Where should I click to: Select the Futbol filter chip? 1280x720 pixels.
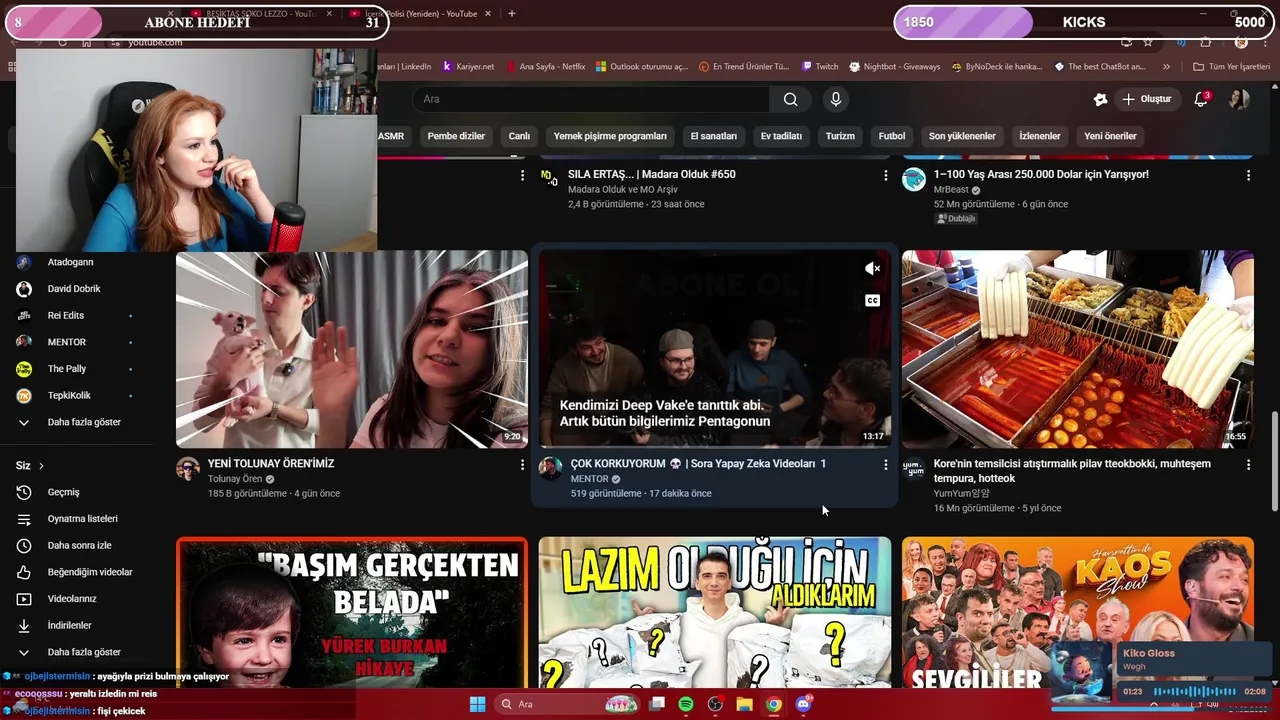pyautogui.click(x=892, y=136)
